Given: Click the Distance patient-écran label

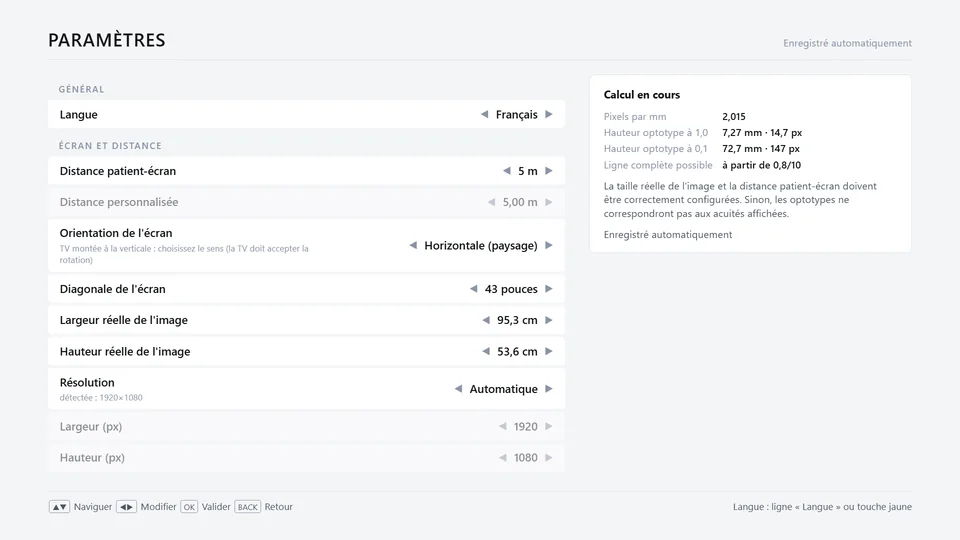Looking at the screenshot, I should [x=118, y=171].
